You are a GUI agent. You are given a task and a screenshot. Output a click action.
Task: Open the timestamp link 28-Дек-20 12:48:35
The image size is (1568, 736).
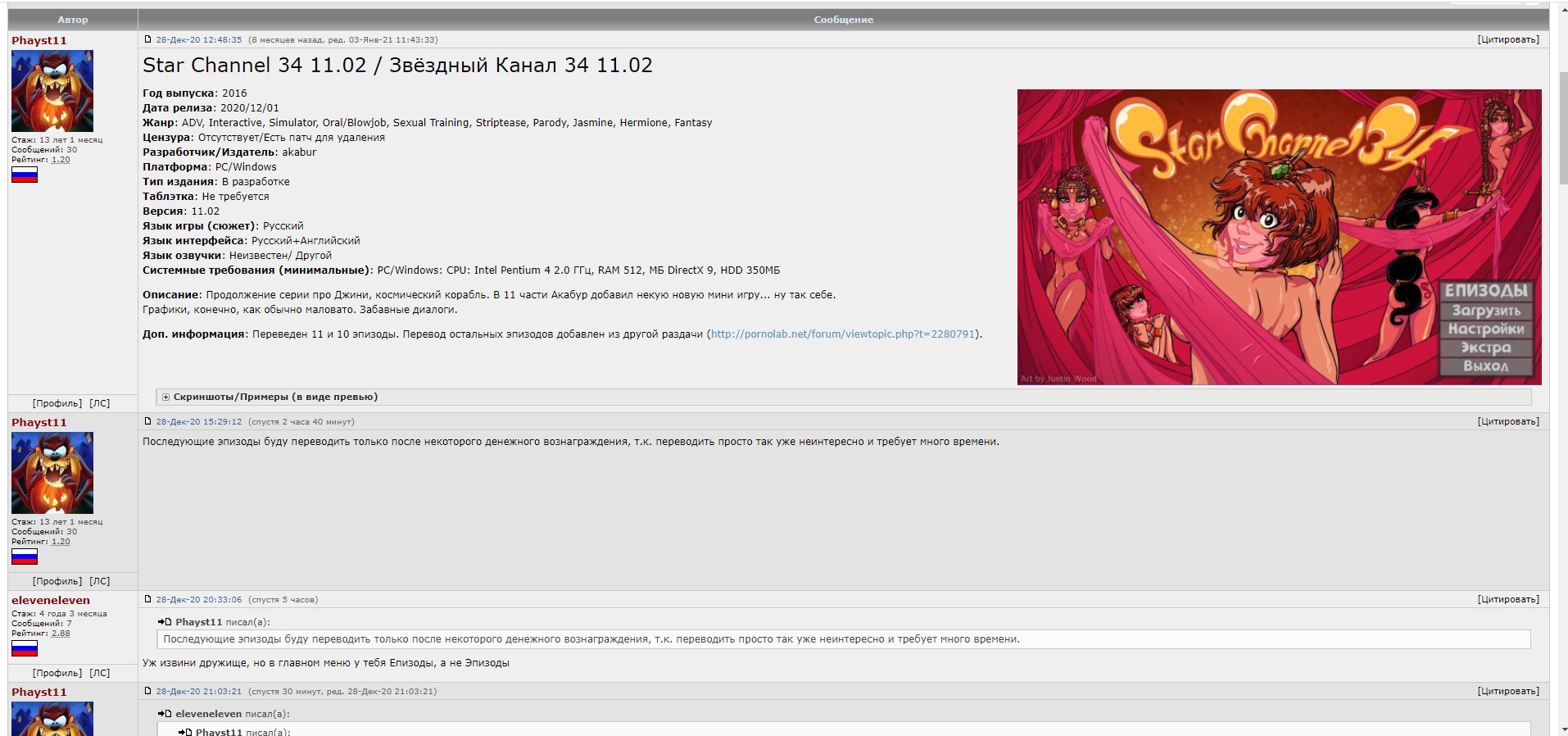tap(199, 39)
